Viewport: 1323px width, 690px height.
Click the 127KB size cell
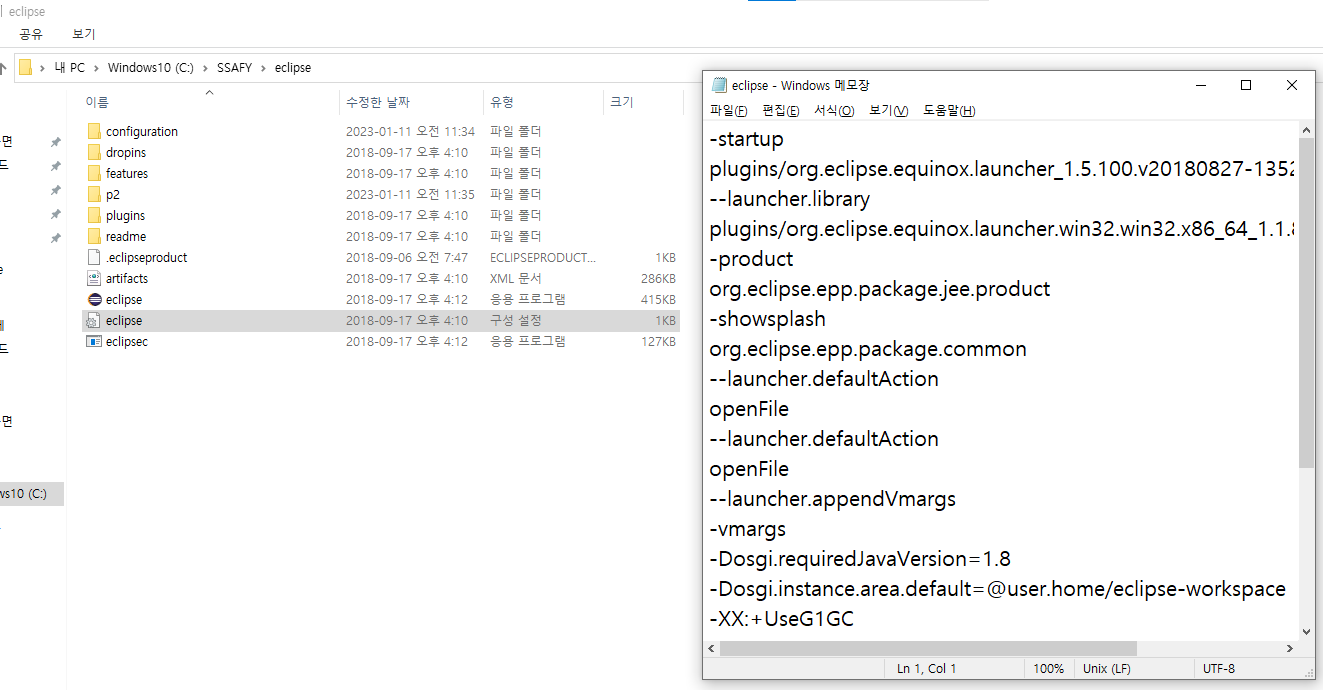[658, 341]
